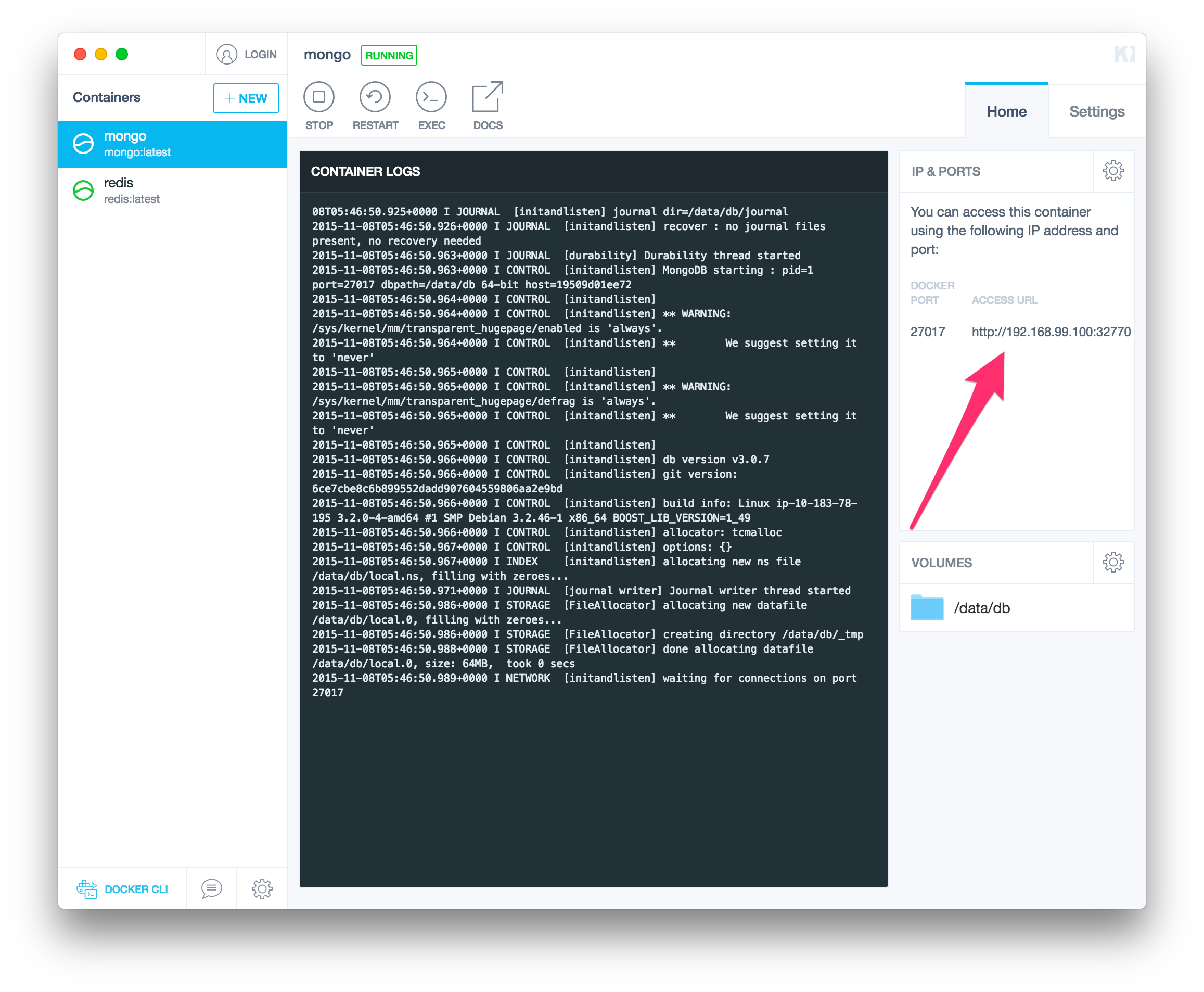Screen dimensions: 1204x992
Task: Select the mongo container in sidebar
Action: (173, 144)
